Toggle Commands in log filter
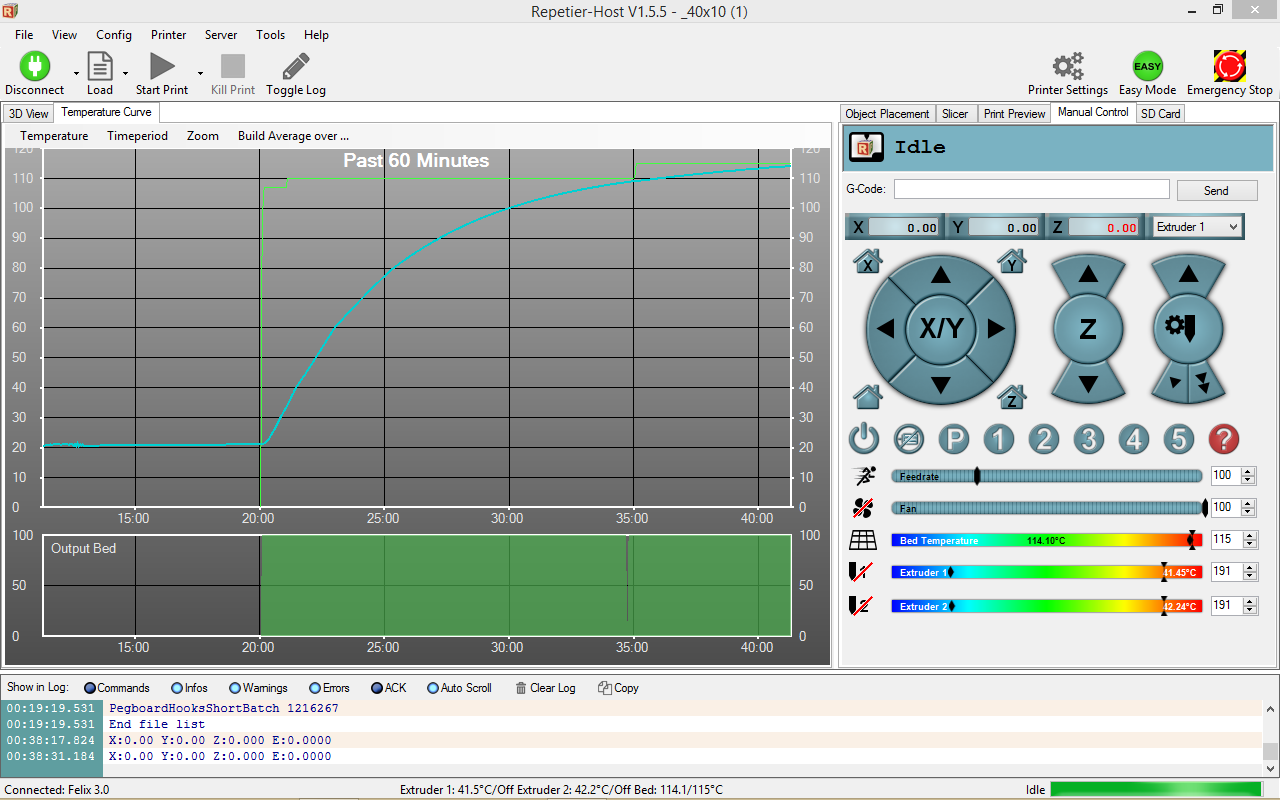This screenshot has height=800, width=1280. coord(117,688)
